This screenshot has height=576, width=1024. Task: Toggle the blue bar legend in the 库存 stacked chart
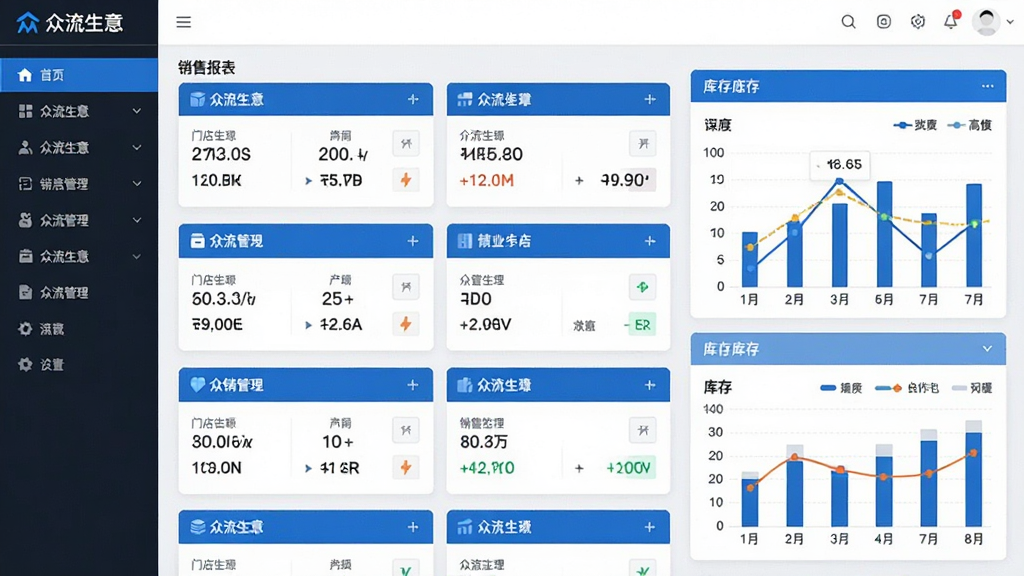[x=841, y=388]
